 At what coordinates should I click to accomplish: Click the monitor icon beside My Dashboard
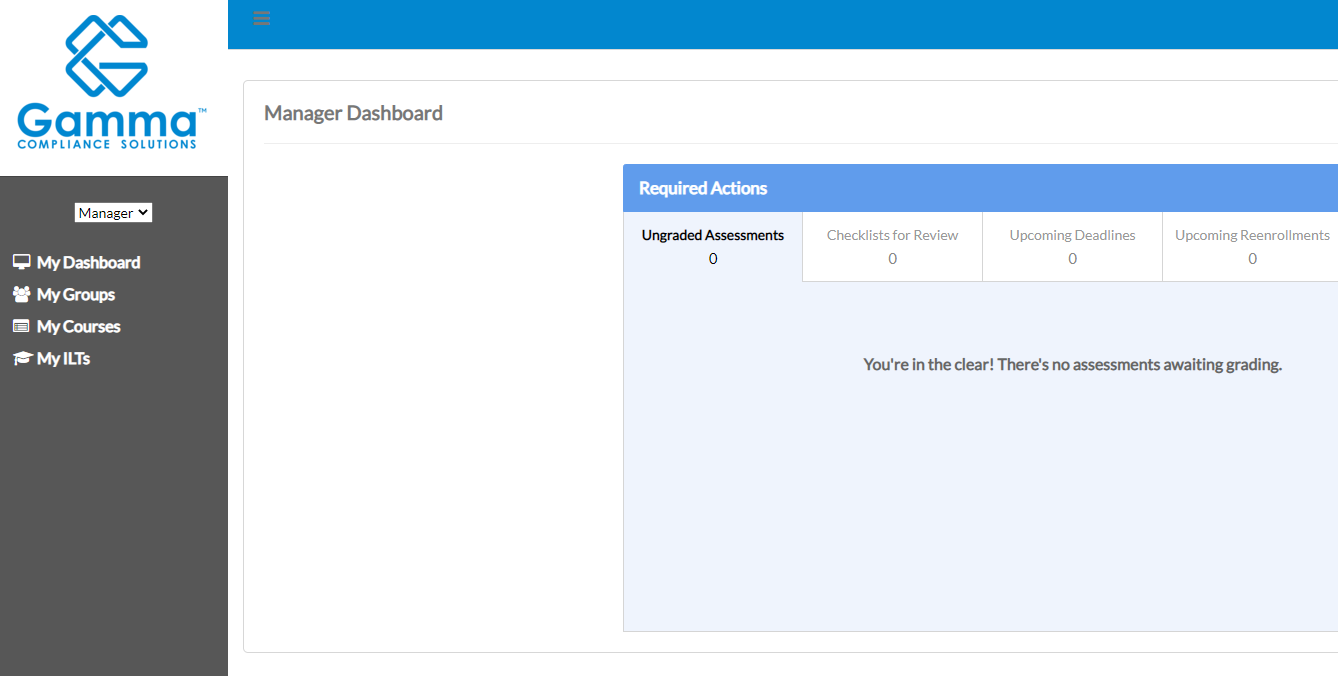(x=21, y=261)
